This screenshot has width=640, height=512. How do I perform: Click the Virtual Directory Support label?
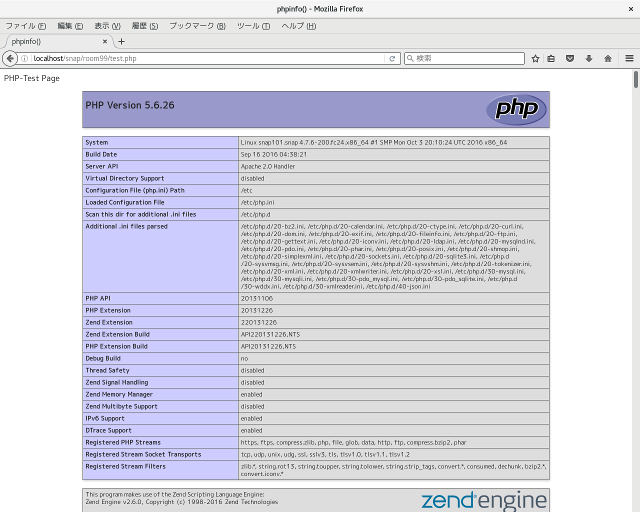click(x=124, y=178)
